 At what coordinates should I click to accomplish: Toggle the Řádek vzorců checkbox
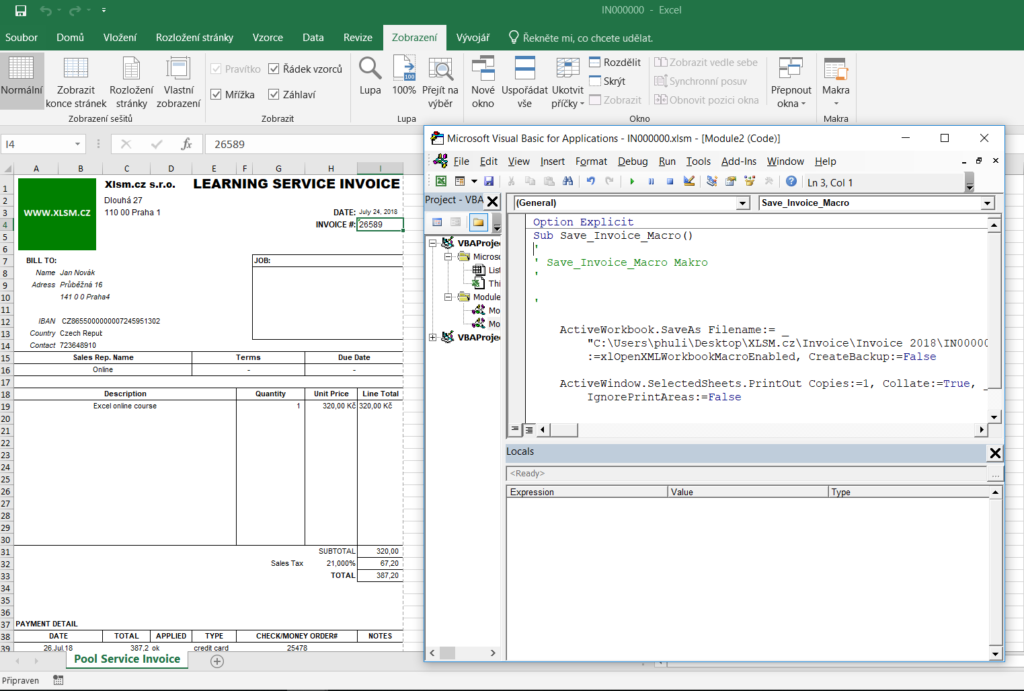point(272,69)
